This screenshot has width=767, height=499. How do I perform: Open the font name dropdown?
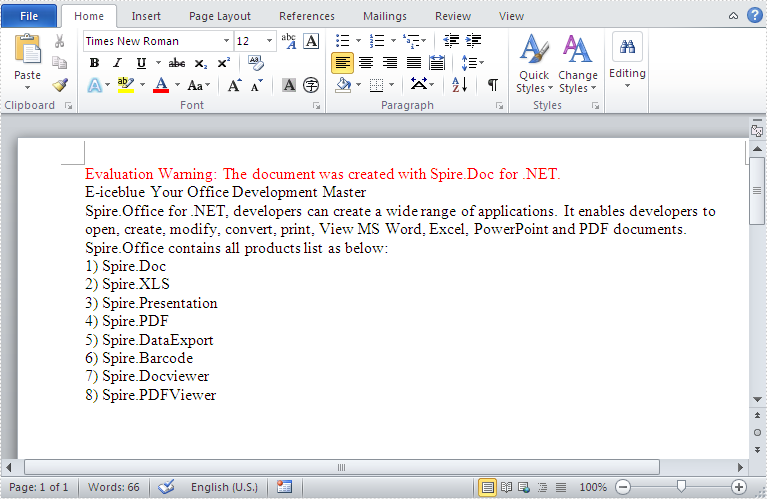pos(226,41)
